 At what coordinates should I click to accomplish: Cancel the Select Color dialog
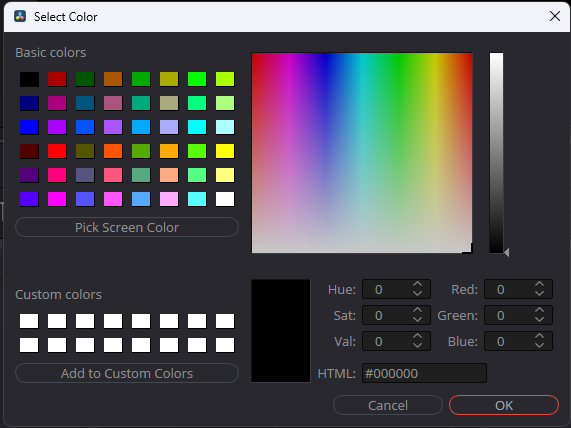(x=388, y=405)
